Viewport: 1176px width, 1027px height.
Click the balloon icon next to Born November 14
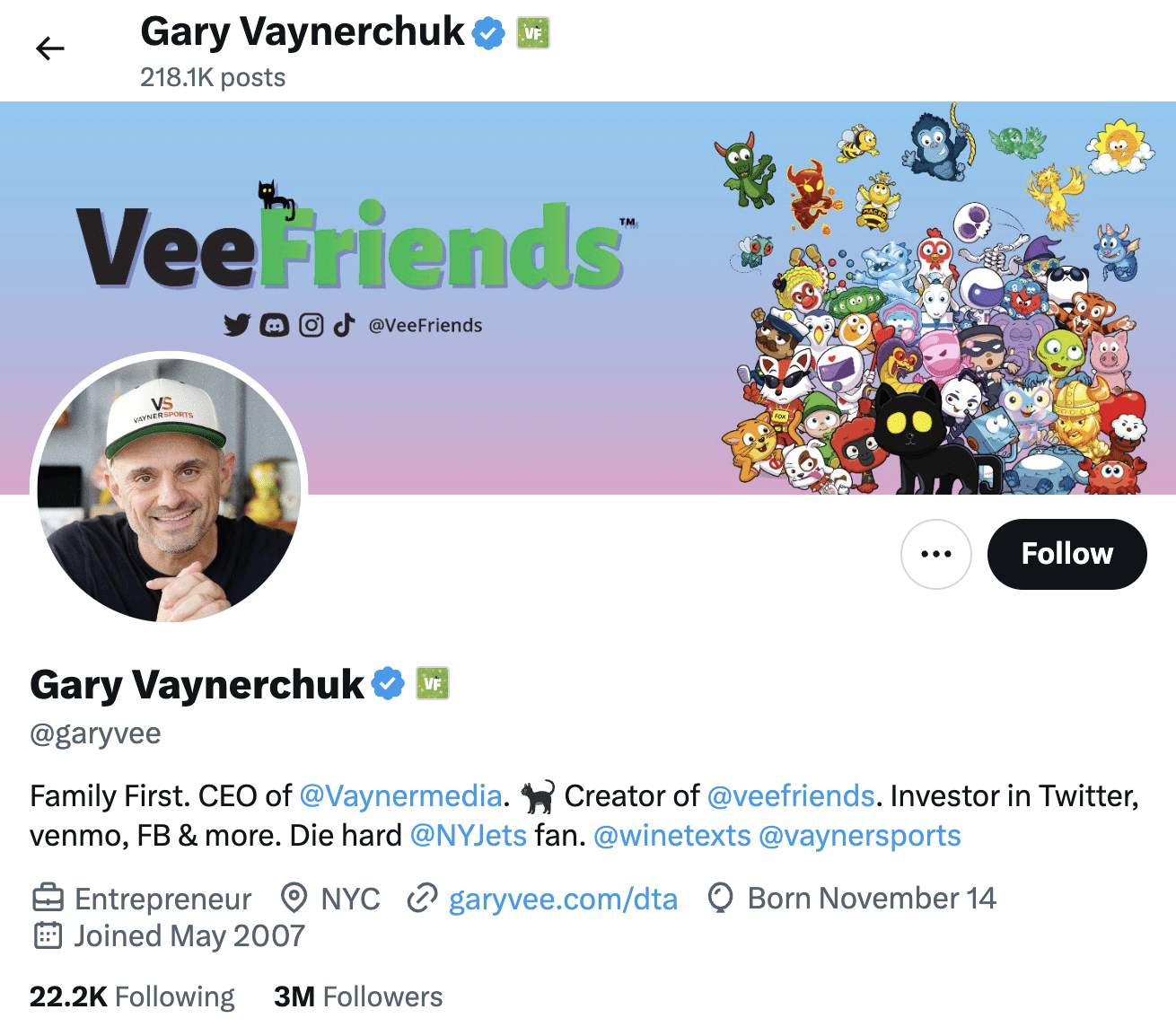(718, 898)
